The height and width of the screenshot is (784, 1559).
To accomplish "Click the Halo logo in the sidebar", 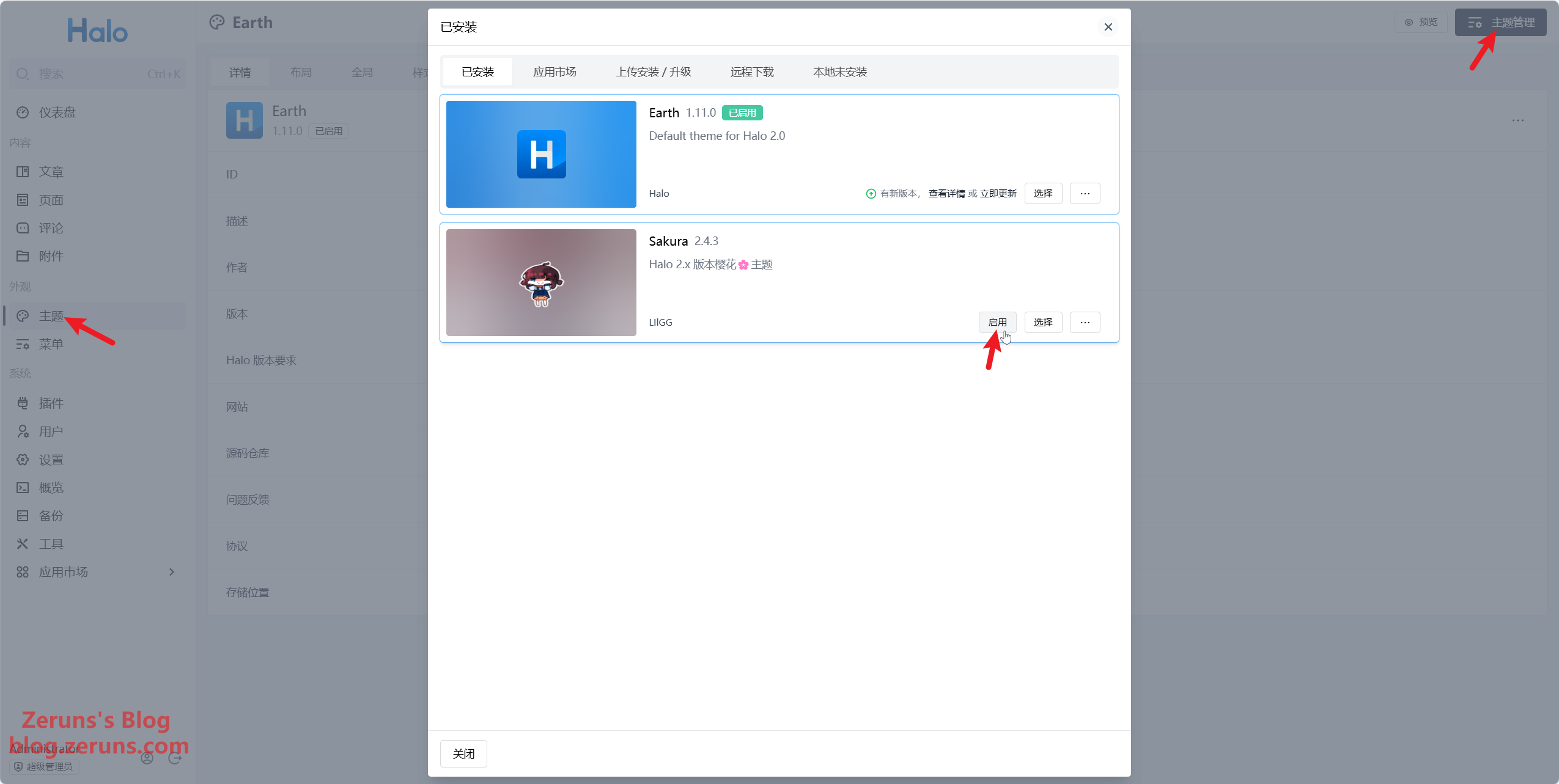I will click(97, 31).
